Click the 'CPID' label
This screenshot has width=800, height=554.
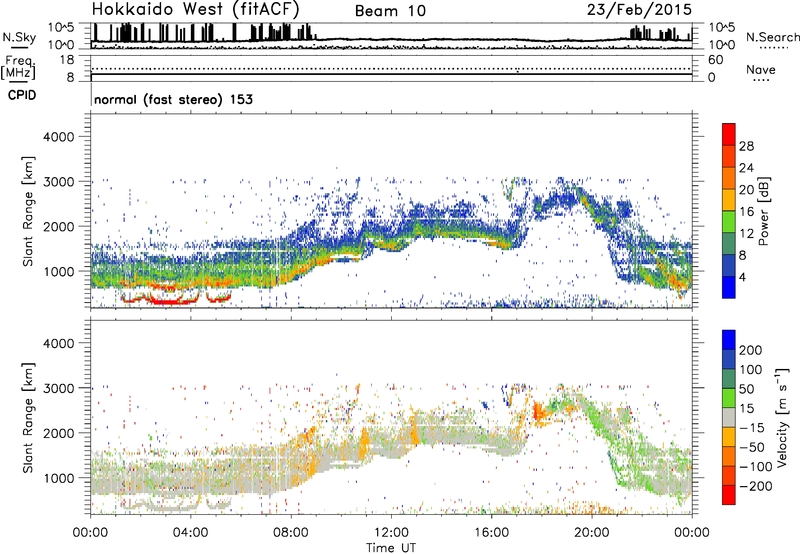(x=22, y=95)
